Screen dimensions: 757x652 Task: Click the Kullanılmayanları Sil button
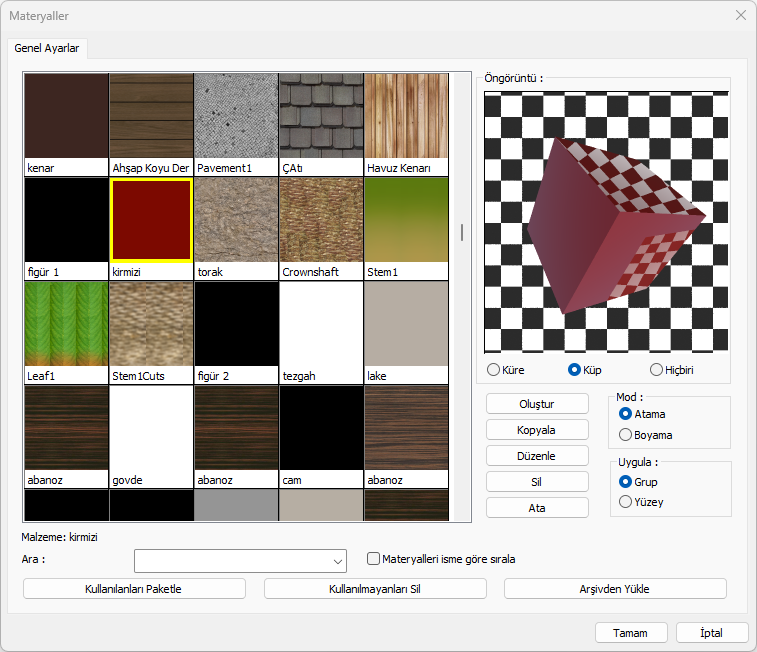[x=375, y=589]
